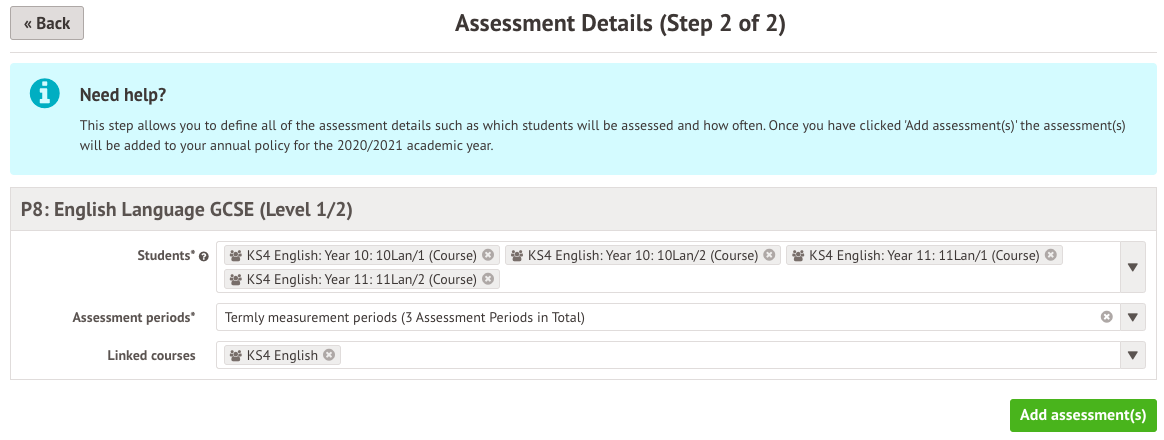Click the Students help question mark icon

tap(204, 257)
